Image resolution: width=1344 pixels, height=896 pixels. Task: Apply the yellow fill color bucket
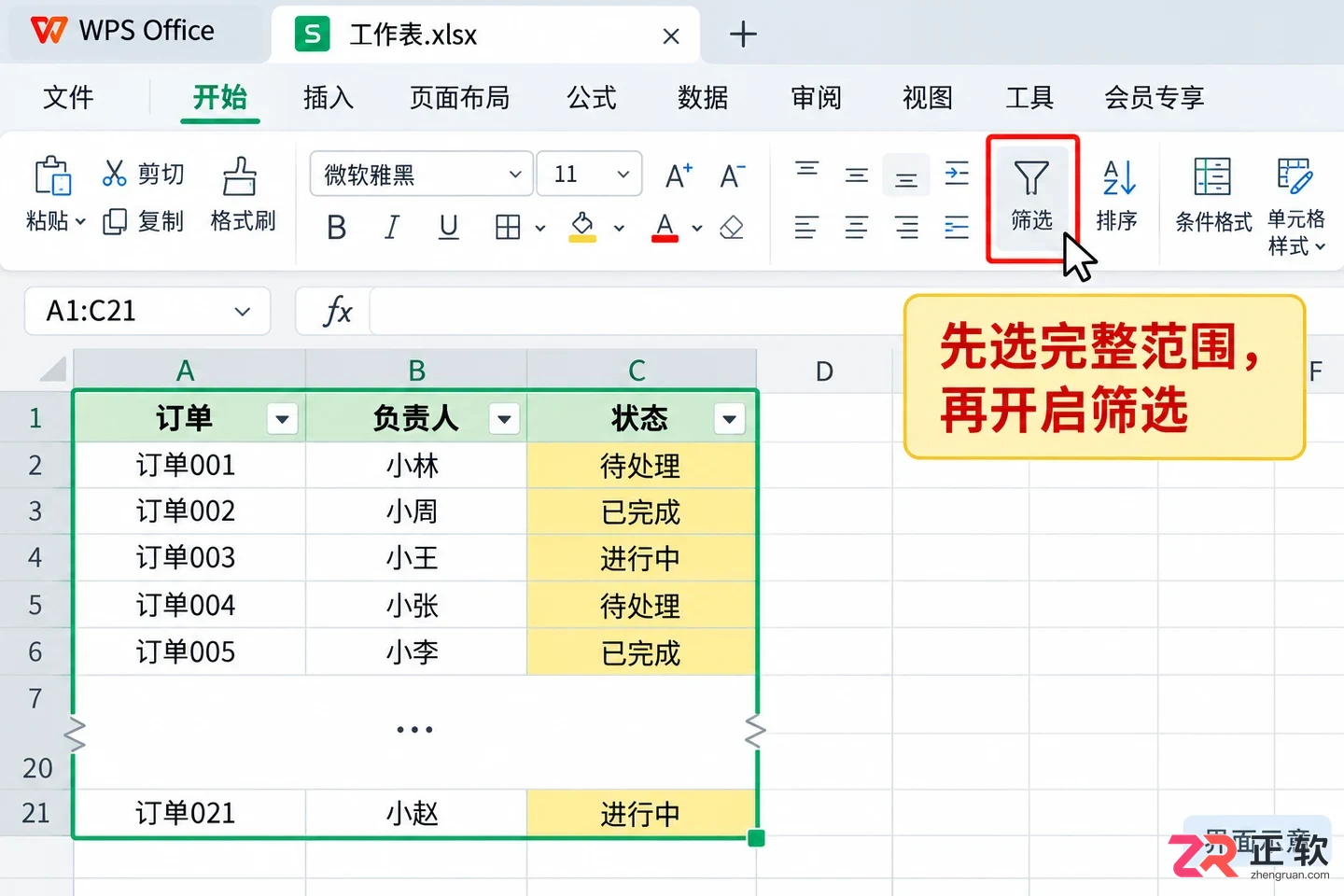pos(582,227)
